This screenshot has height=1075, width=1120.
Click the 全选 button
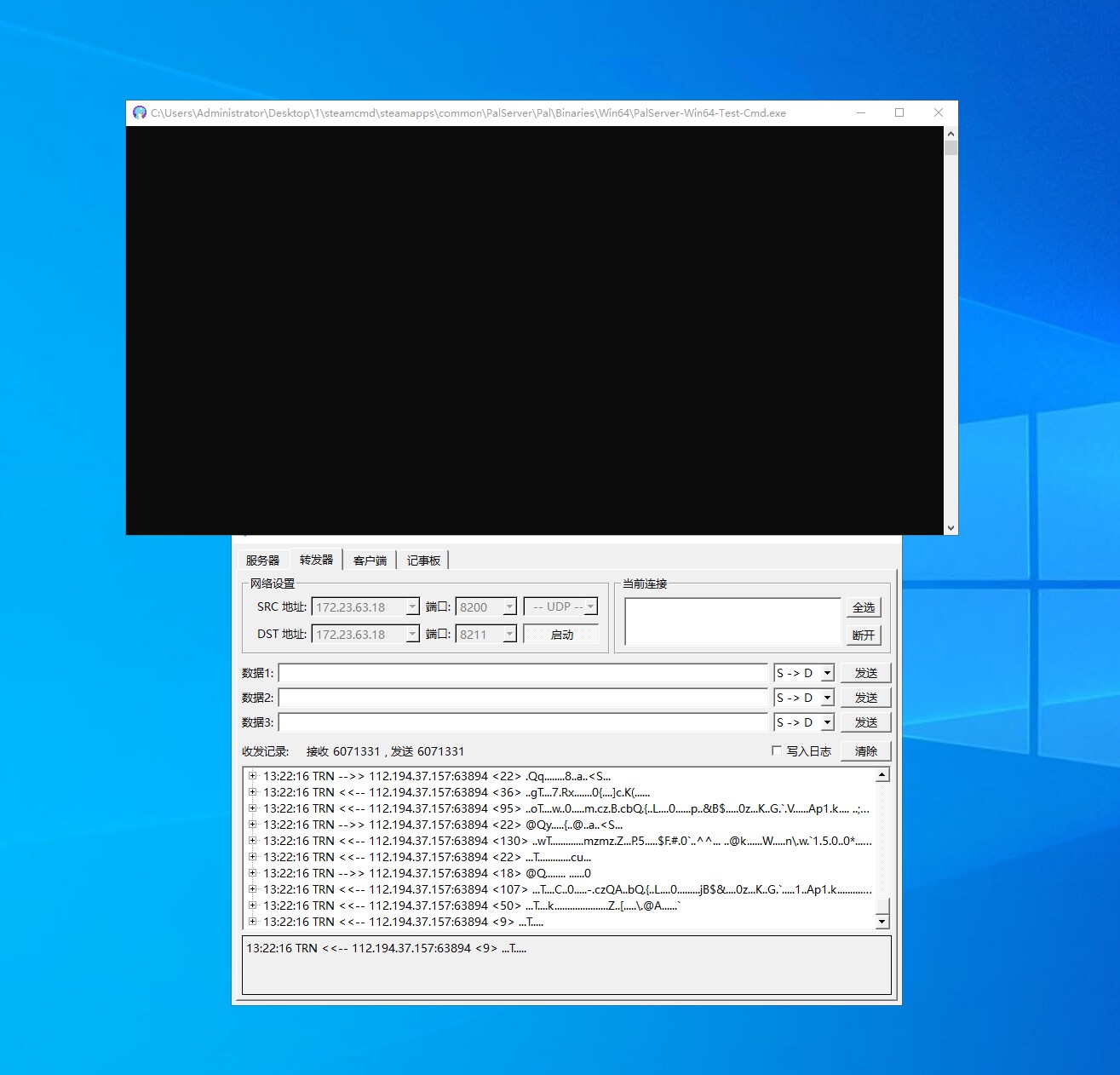coord(864,607)
